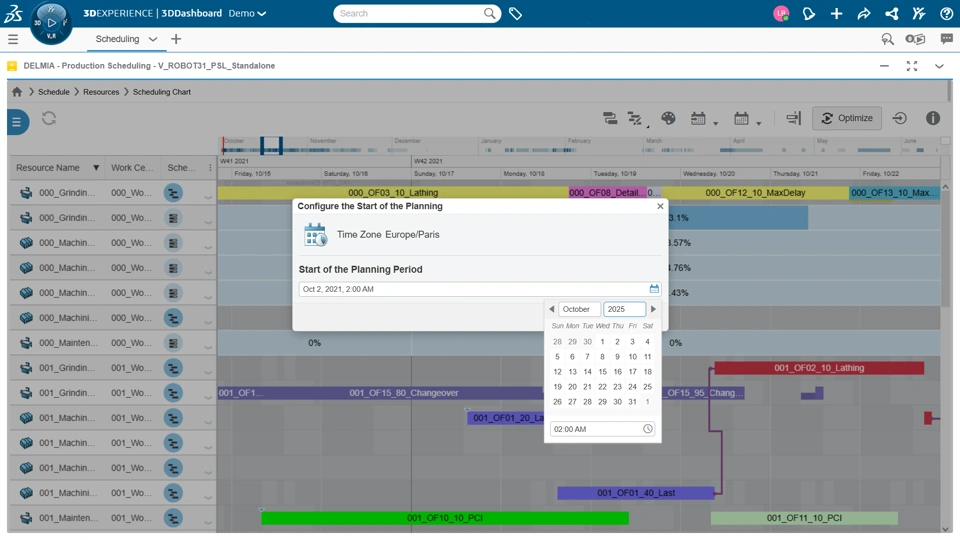Open the tag icon beside search bar
This screenshot has height=540, width=960.
click(515, 14)
